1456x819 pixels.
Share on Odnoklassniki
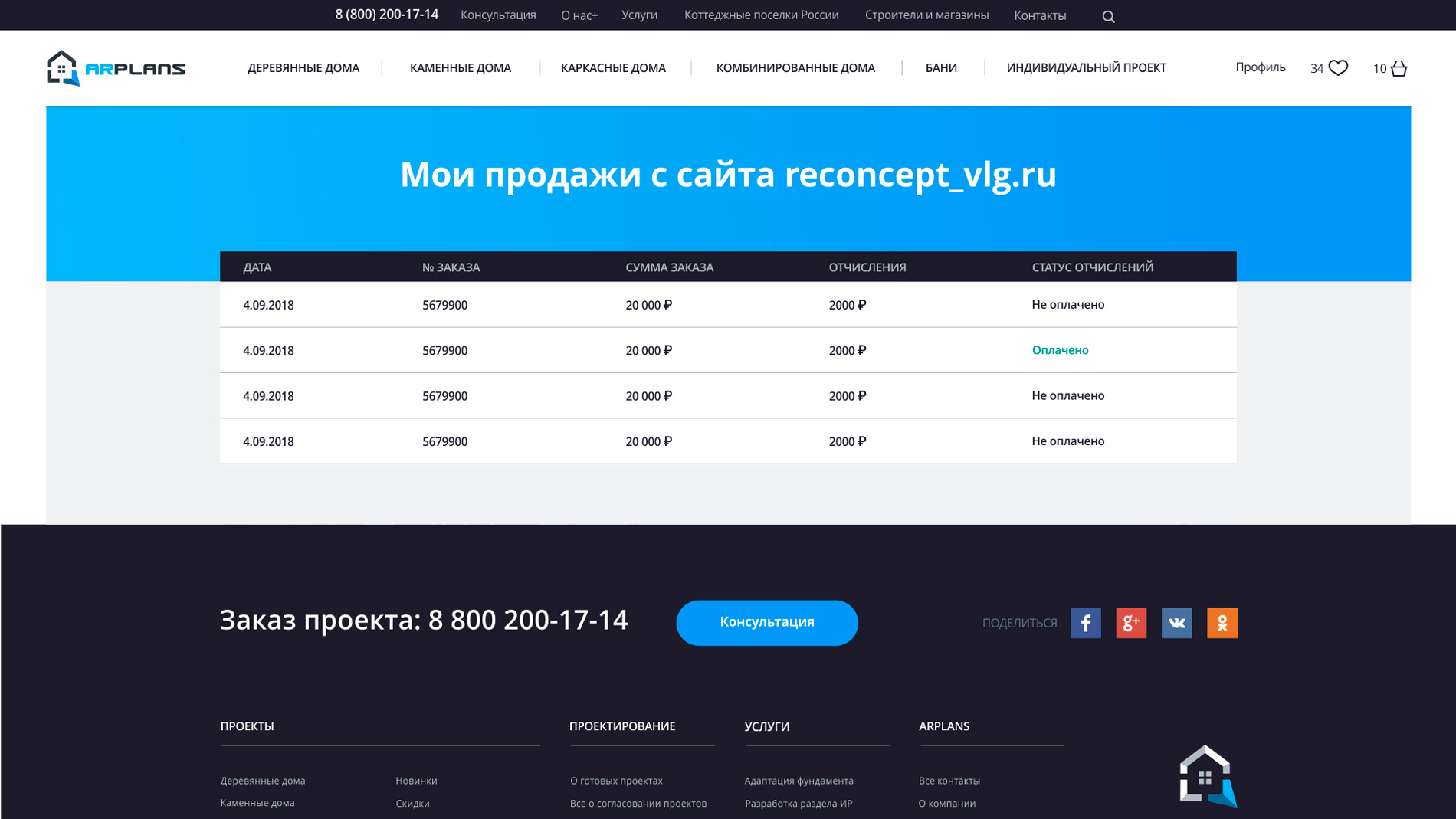(x=1222, y=623)
